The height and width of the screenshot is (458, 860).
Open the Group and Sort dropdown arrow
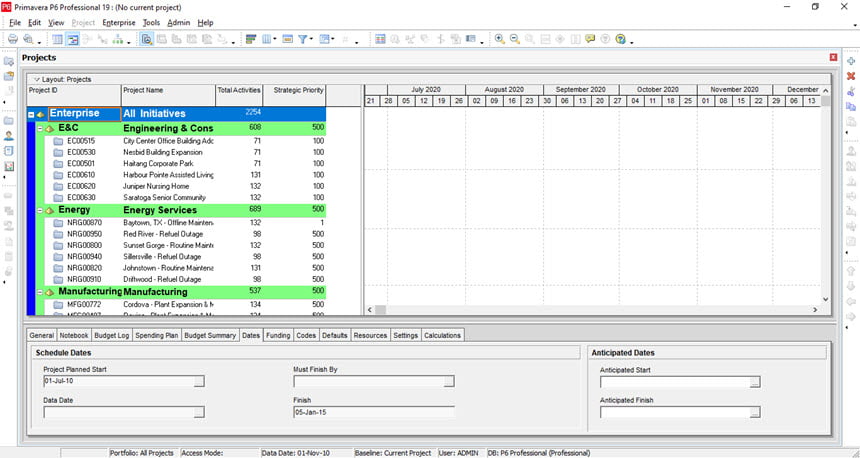[333, 39]
